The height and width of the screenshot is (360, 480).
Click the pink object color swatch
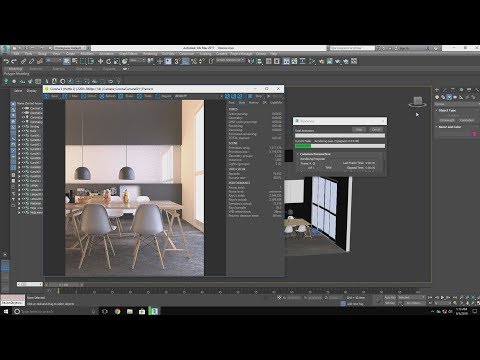point(474,134)
